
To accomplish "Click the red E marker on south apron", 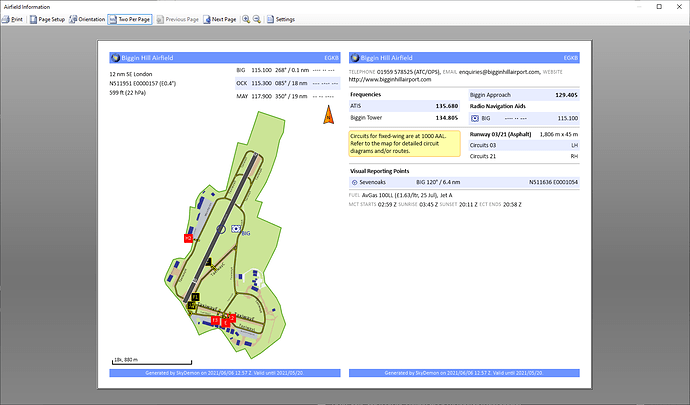I will 225,323.
